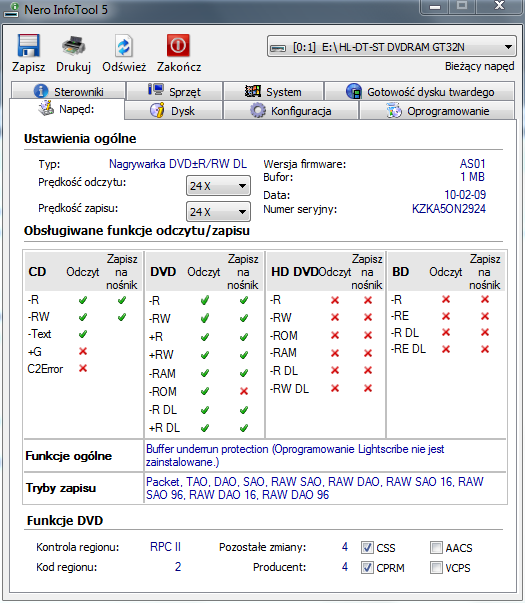The width and height of the screenshot is (525, 603).
Task: Click the Napęd drive tab icon
Action: point(46,108)
